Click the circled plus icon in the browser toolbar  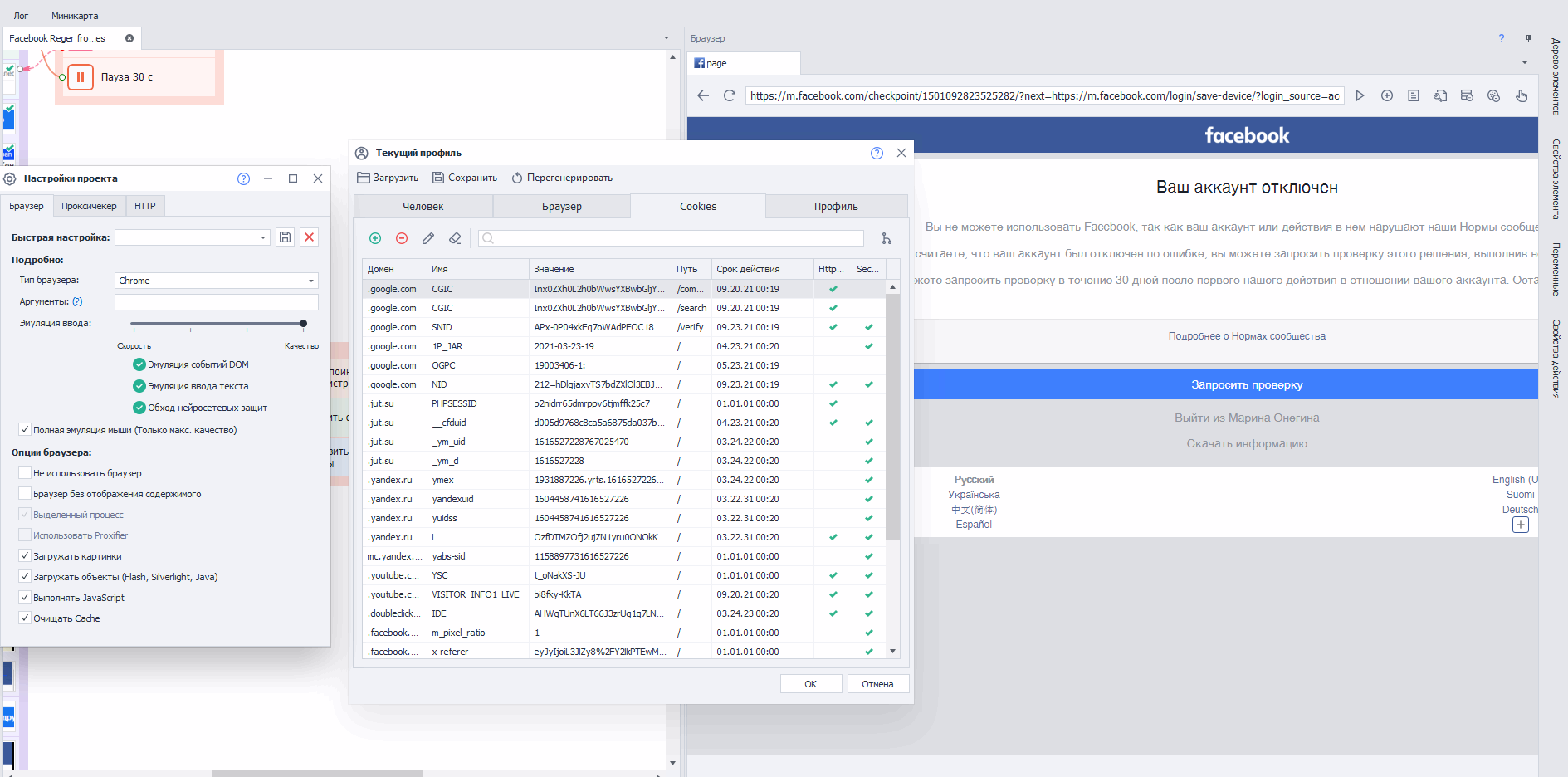(1387, 95)
